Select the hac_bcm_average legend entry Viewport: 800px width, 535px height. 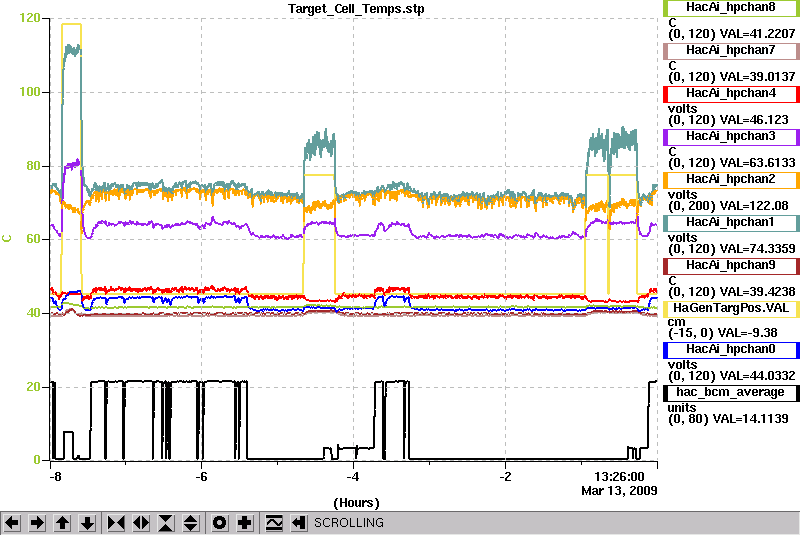click(731, 393)
